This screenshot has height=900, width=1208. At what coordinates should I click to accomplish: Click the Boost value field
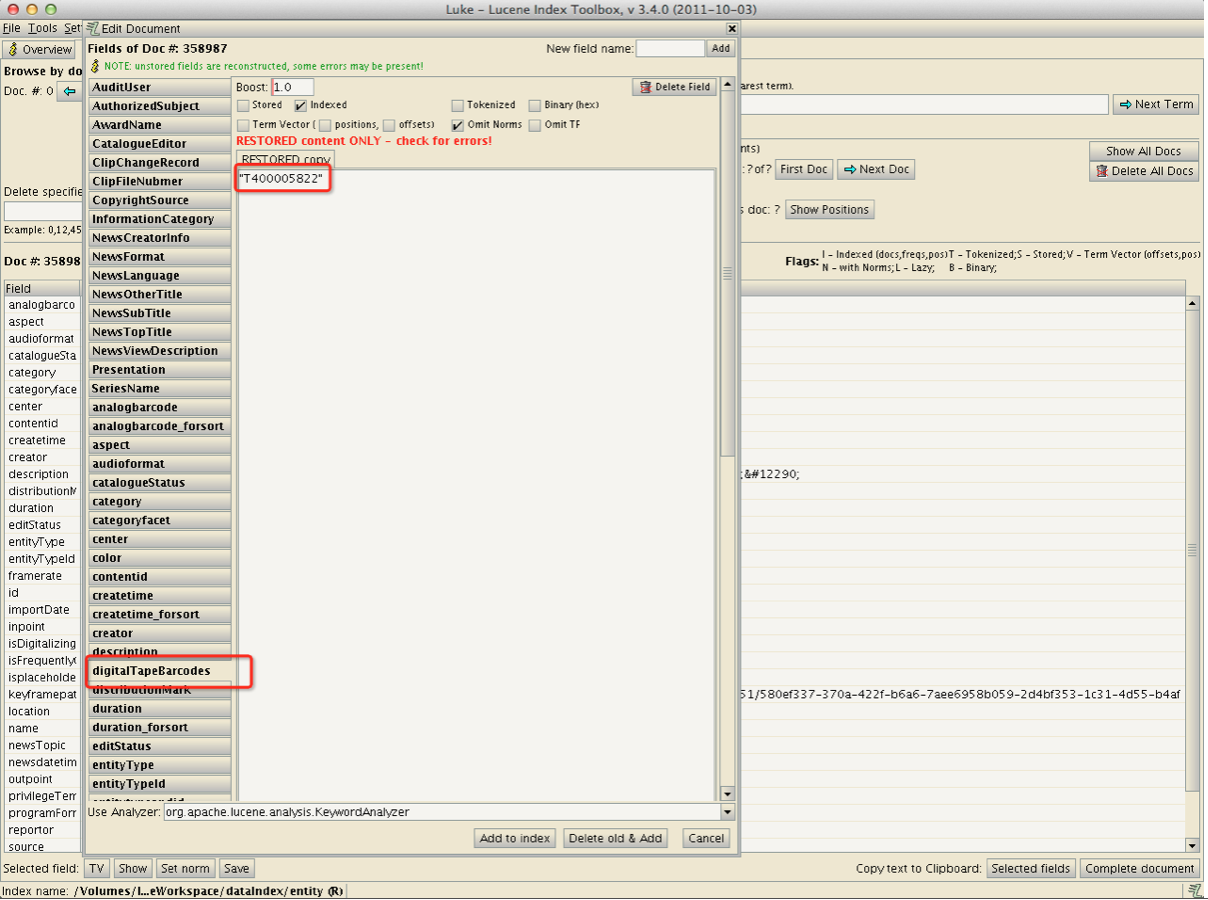pos(293,87)
